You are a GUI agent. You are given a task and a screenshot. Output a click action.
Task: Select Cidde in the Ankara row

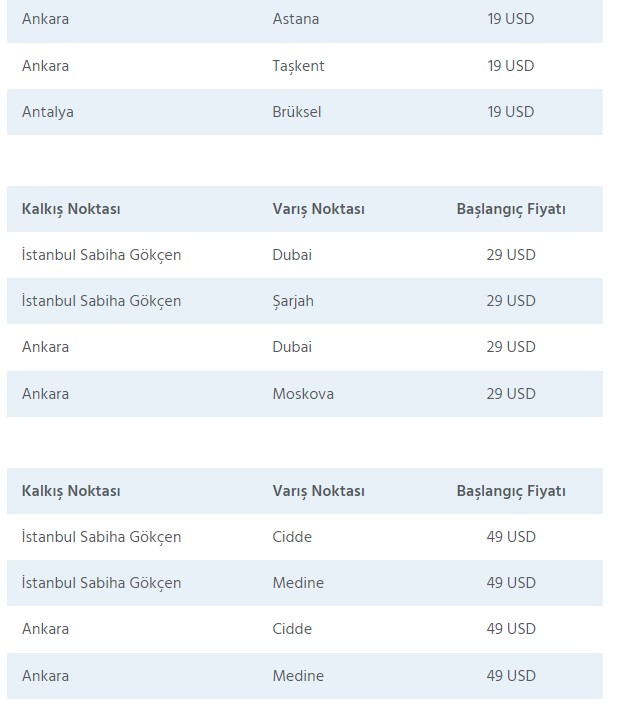292,629
